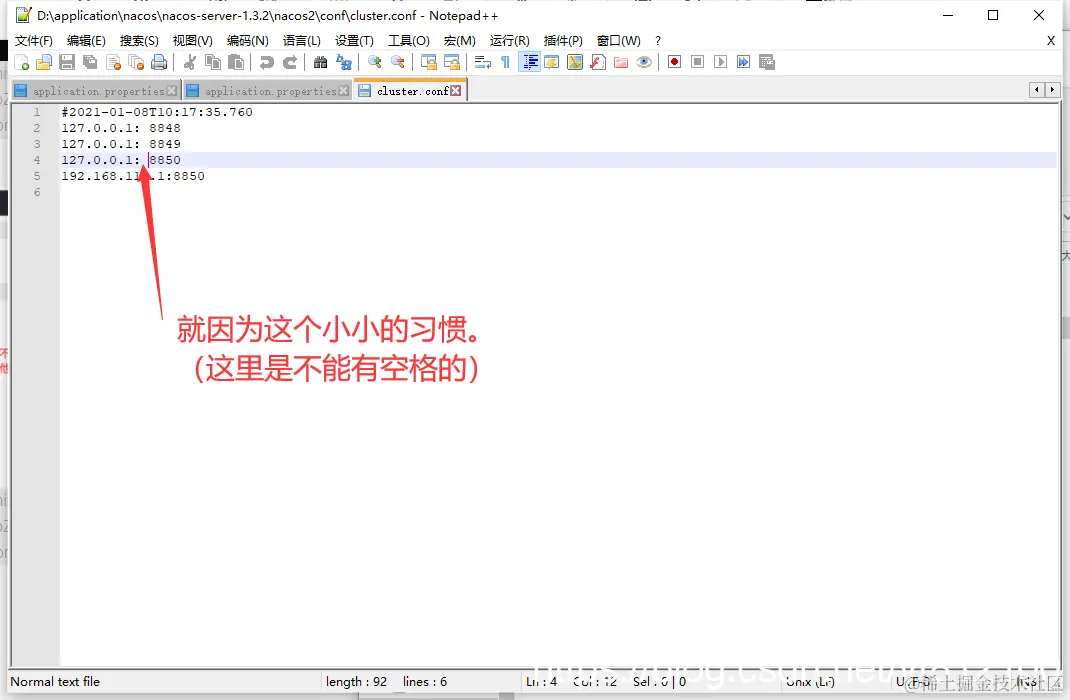Open the 插件 plugins menu
Viewport: 1070px width, 700px height.
[x=562, y=41]
